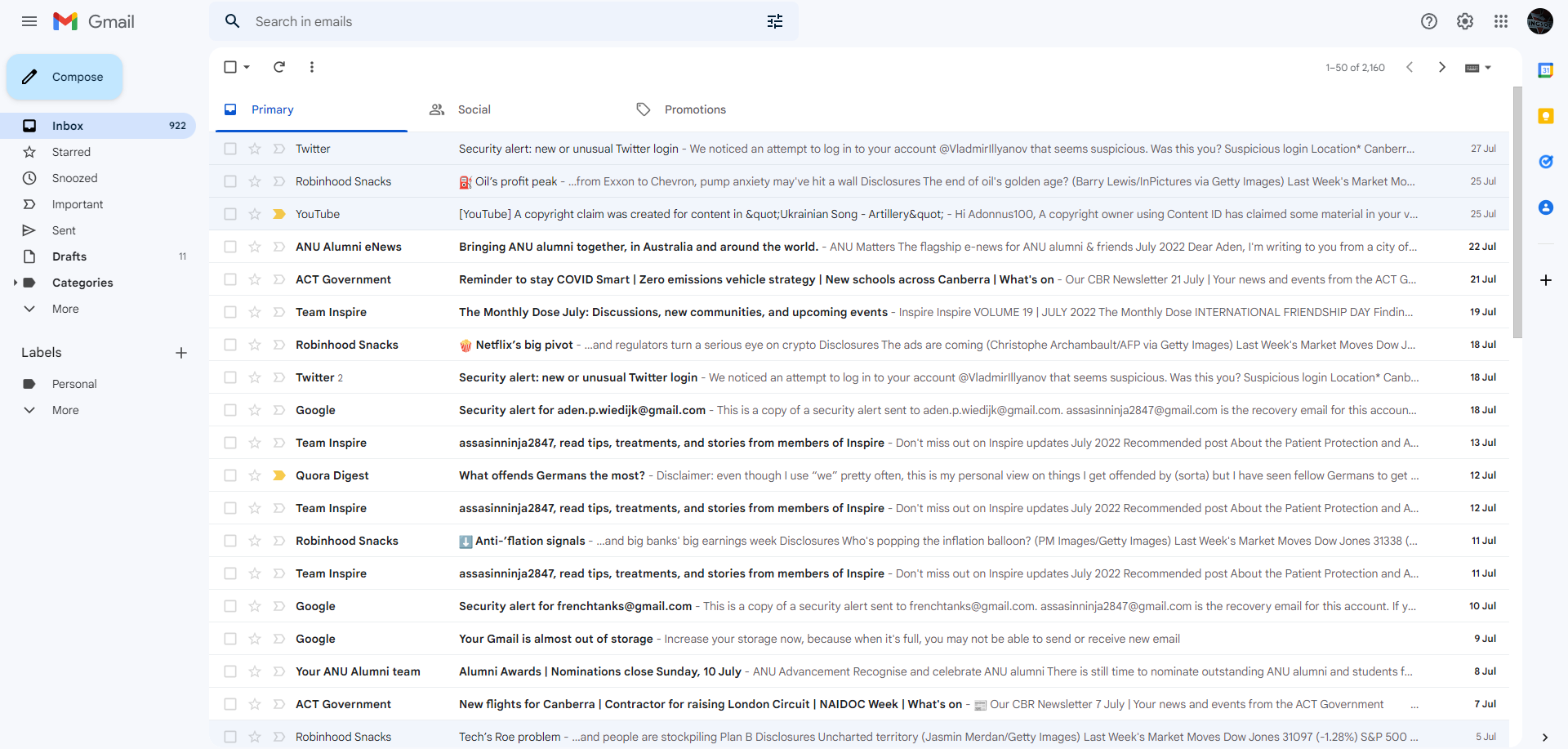Select the Twitter 27 Jul email checkbox
1568x749 pixels.
coord(230,149)
